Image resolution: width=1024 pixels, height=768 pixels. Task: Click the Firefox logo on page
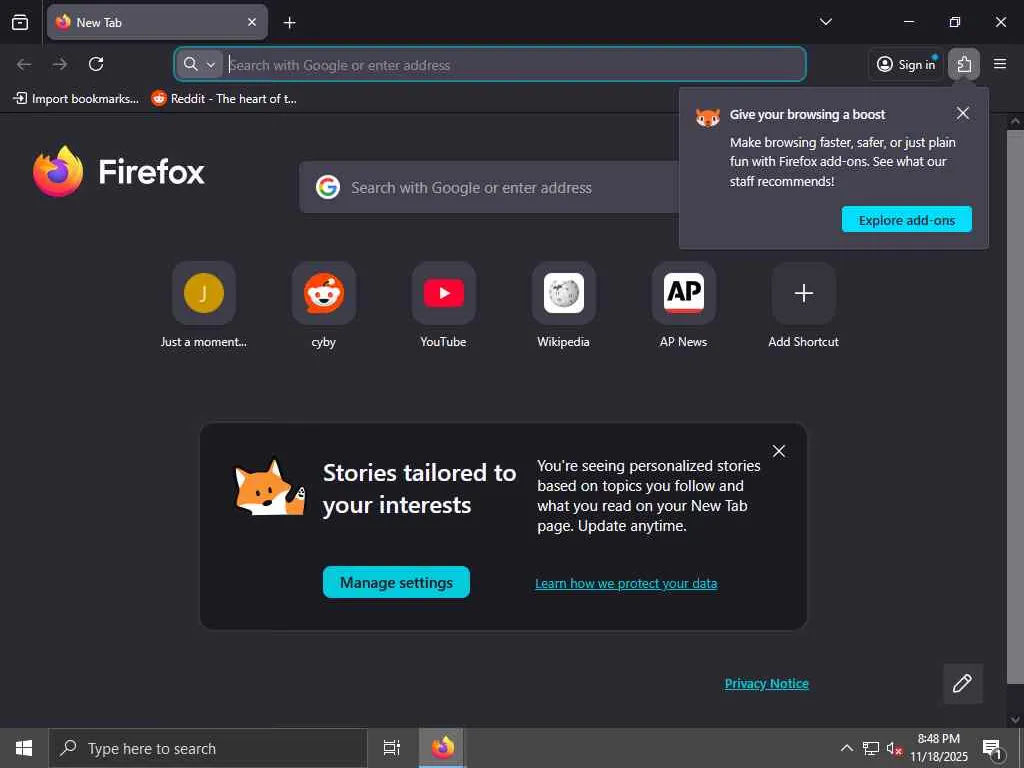pyautogui.click(x=119, y=172)
